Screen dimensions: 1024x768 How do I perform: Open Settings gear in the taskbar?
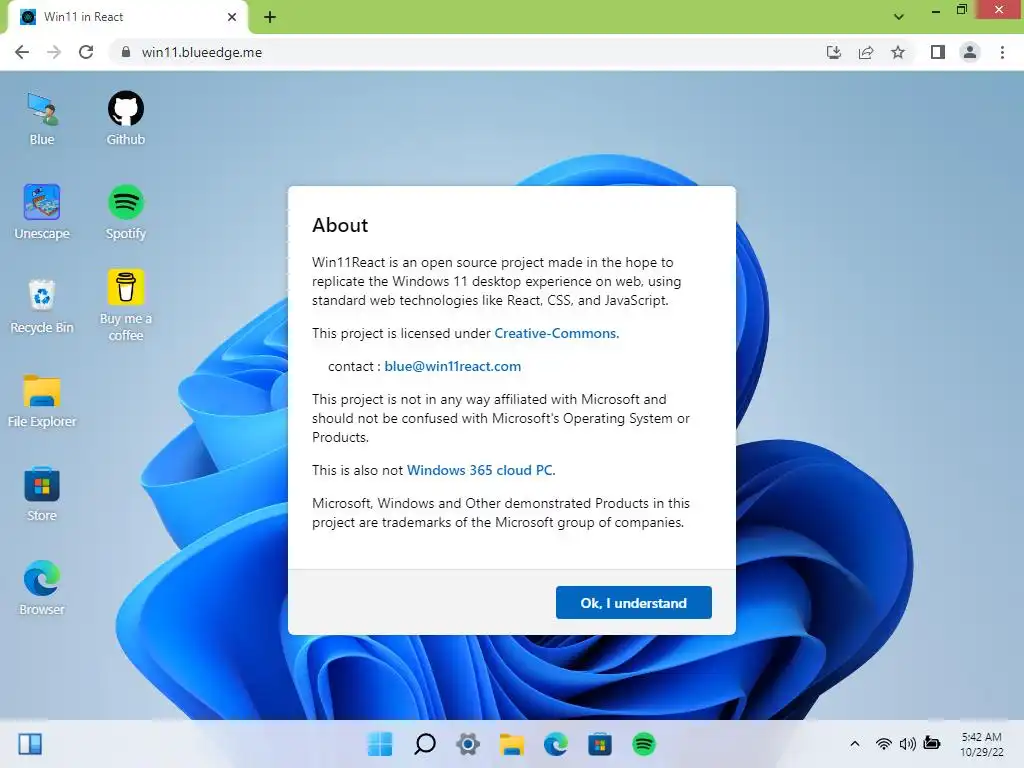tap(468, 744)
